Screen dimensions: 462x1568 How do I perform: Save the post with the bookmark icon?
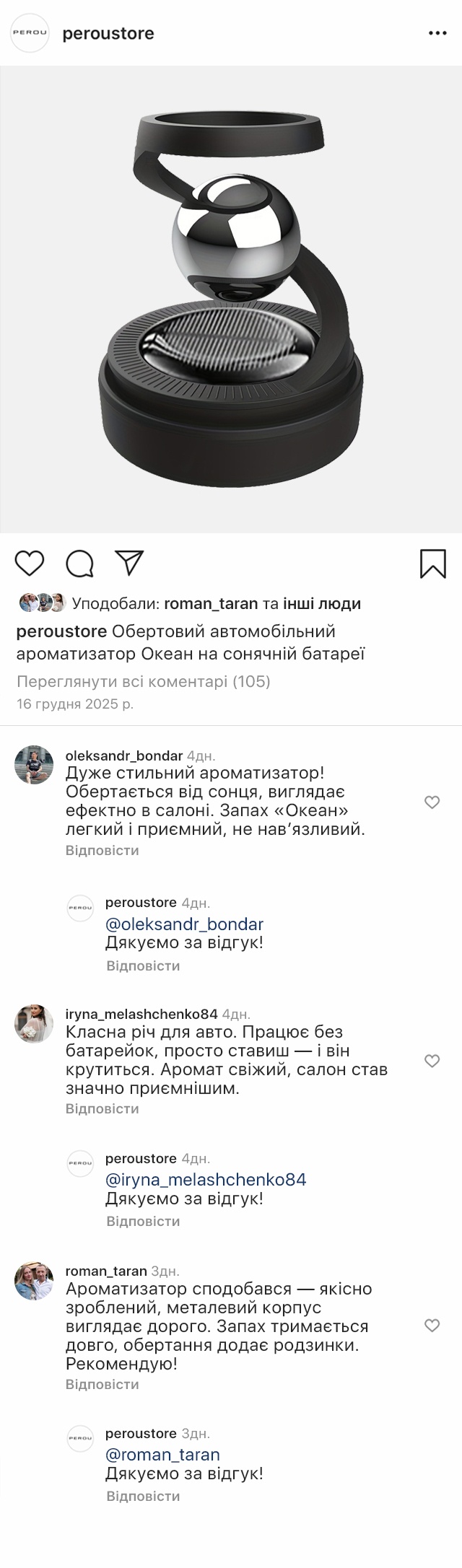[432, 564]
